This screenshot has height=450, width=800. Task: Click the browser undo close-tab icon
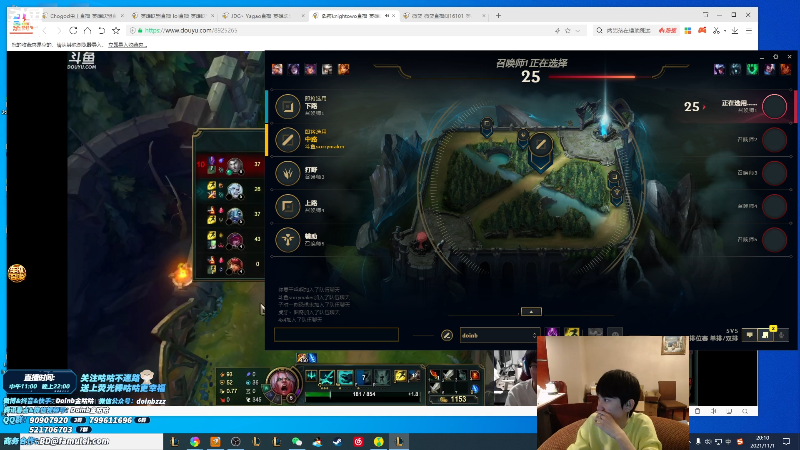[x=102, y=31]
